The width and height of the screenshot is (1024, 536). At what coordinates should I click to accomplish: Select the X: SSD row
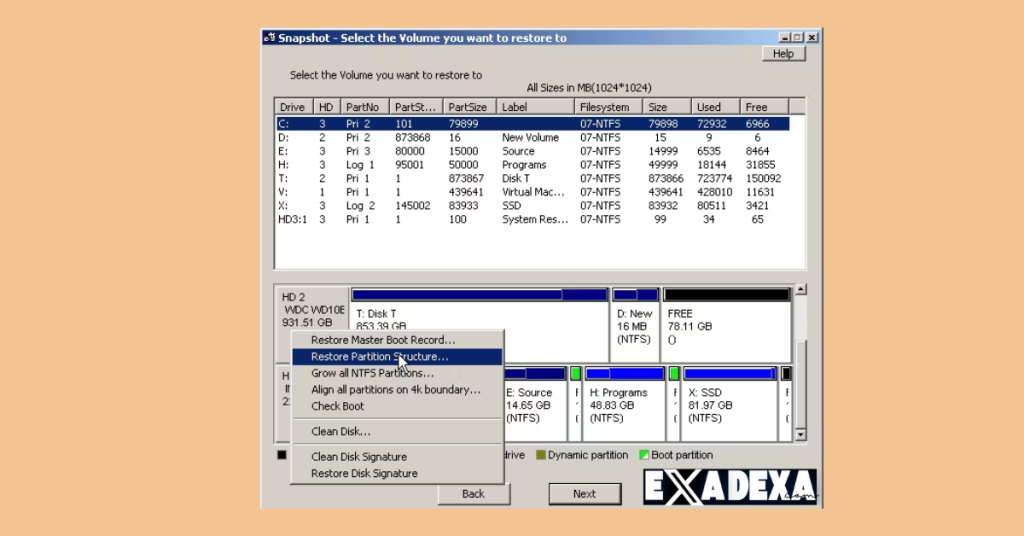532,206
